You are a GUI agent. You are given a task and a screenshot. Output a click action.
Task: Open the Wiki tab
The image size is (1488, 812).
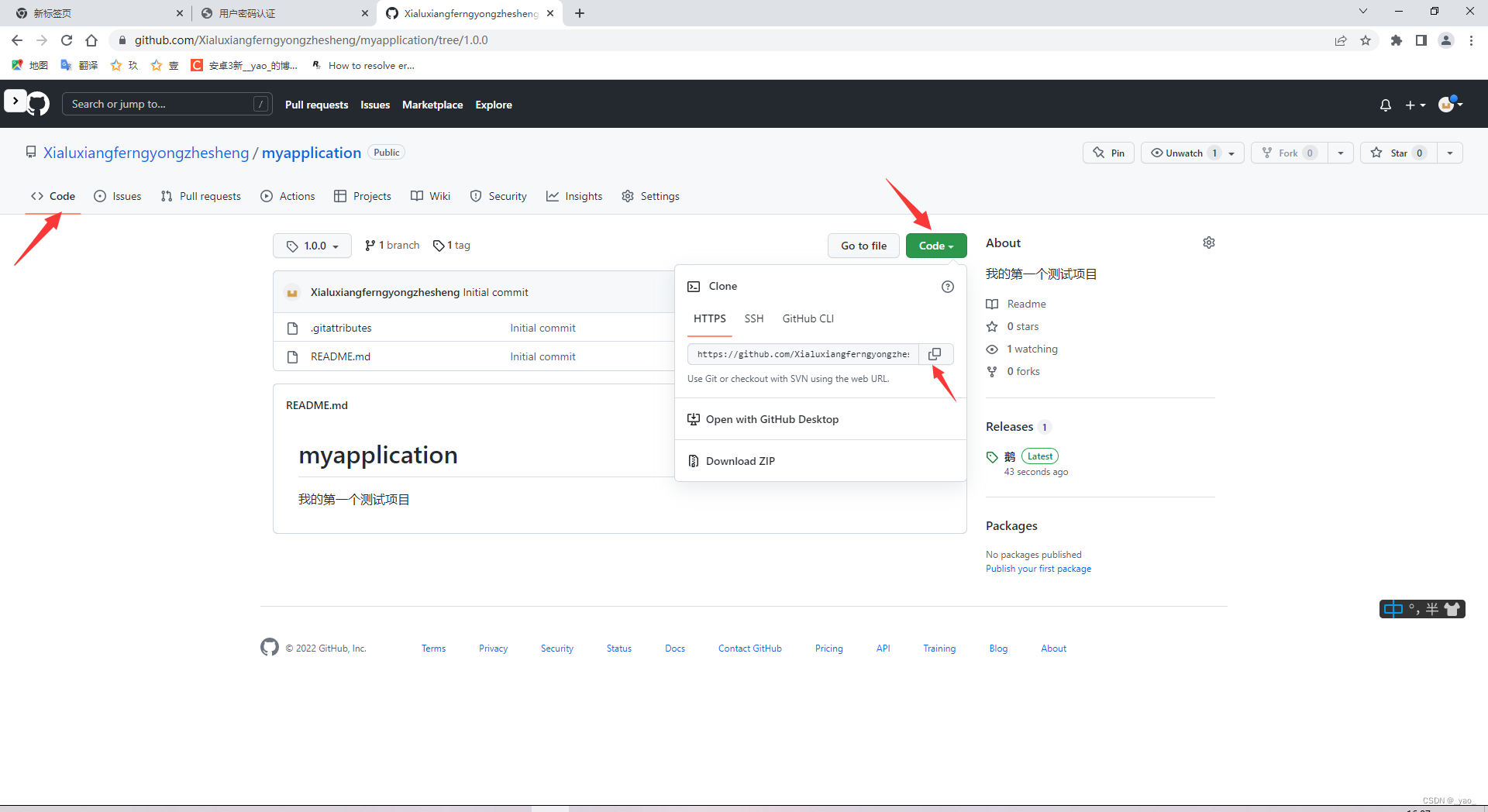click(430, 196)
